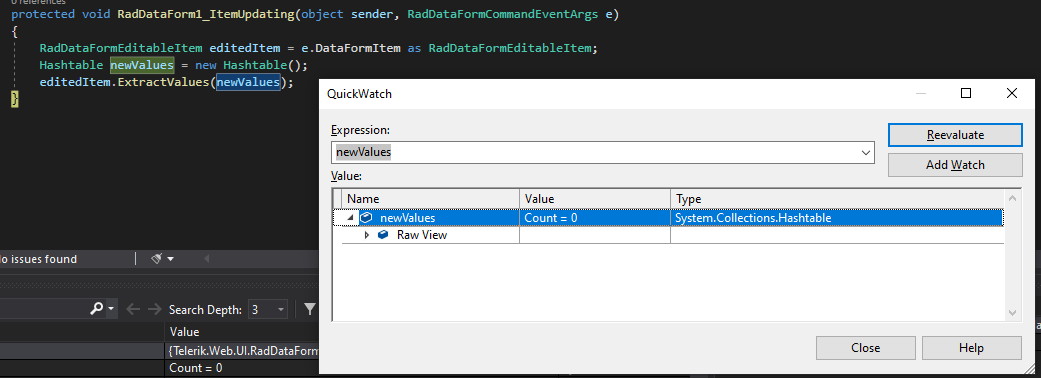Click the find-next right arrow icon

[154, 309]
